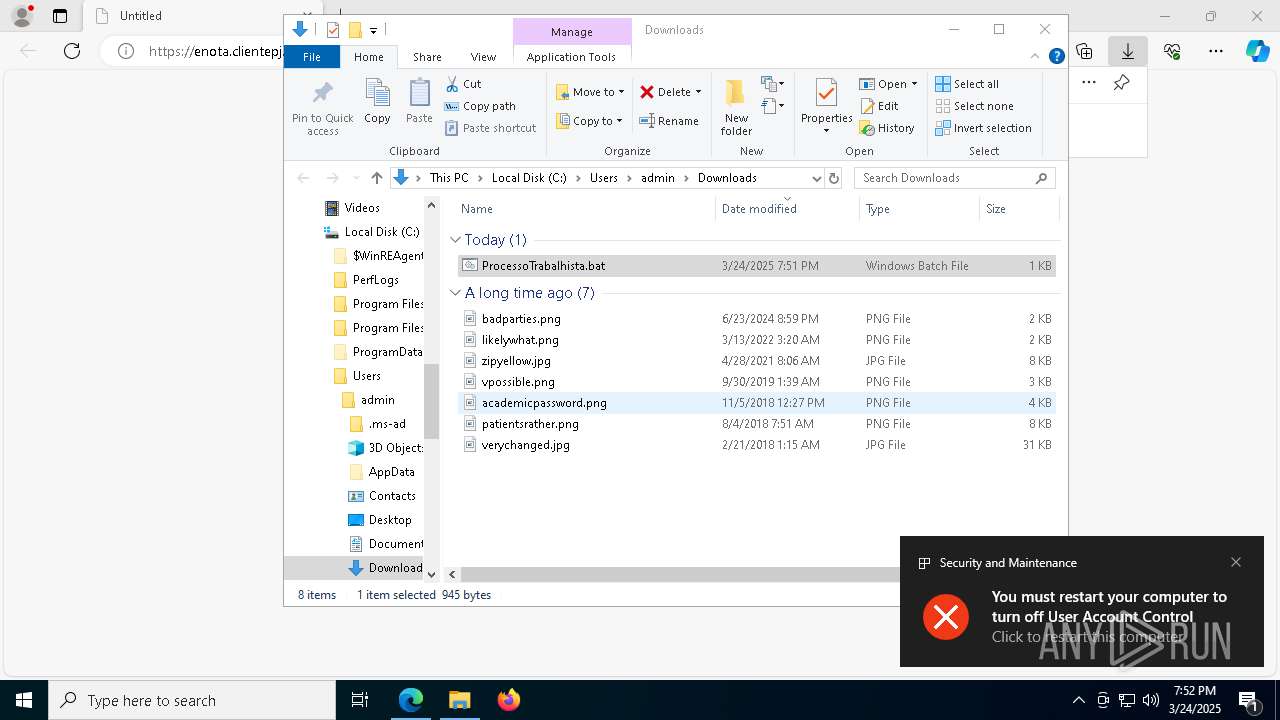Open Task View on the taskbar
The height and width of the screenshot is (720, 1280).
(360, 700)
